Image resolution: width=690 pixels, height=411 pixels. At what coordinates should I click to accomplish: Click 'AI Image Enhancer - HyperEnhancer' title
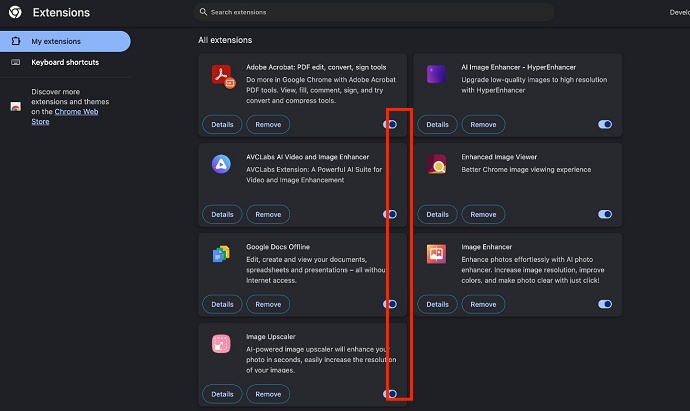[518, 67]
